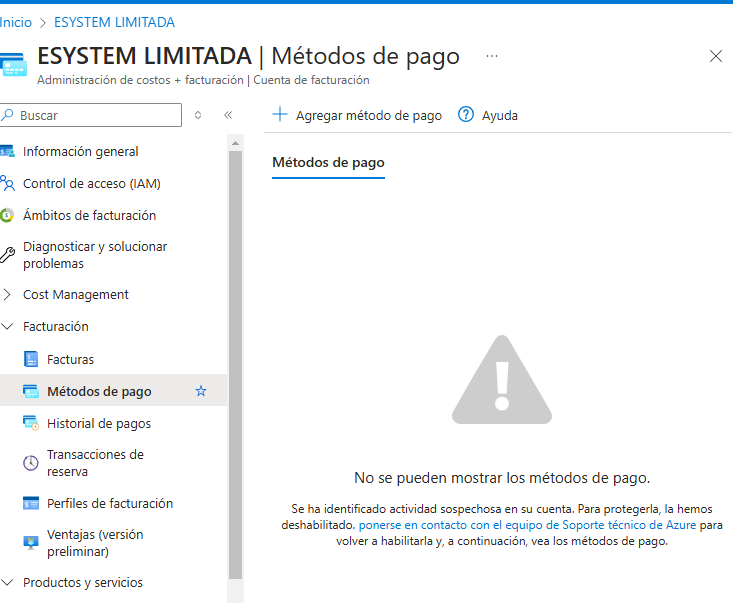Viewport: 733px width, 603px height.
Task: Favorite Métodos de pago with the star
Action: (201, 391)
